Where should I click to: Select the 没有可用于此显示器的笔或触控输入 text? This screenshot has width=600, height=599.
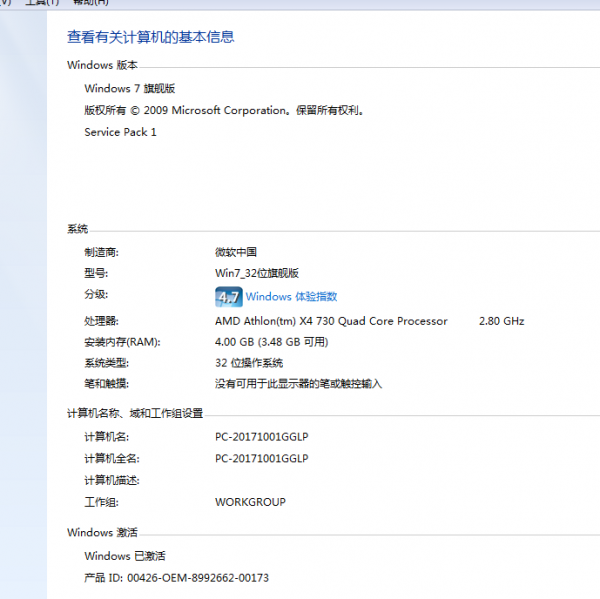click(x=298, y=384)
